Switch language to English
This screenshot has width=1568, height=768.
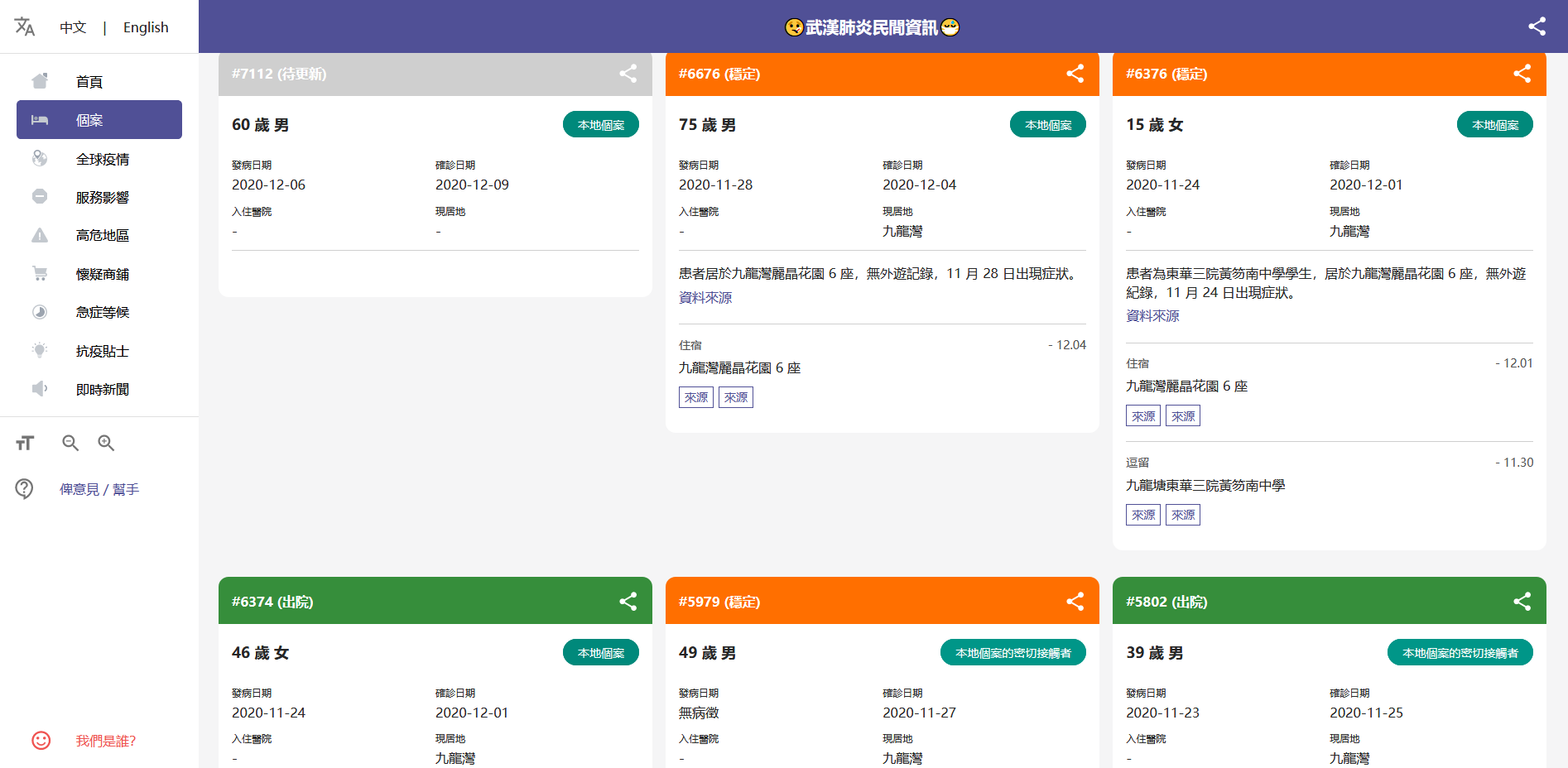[x=146, y=27]
